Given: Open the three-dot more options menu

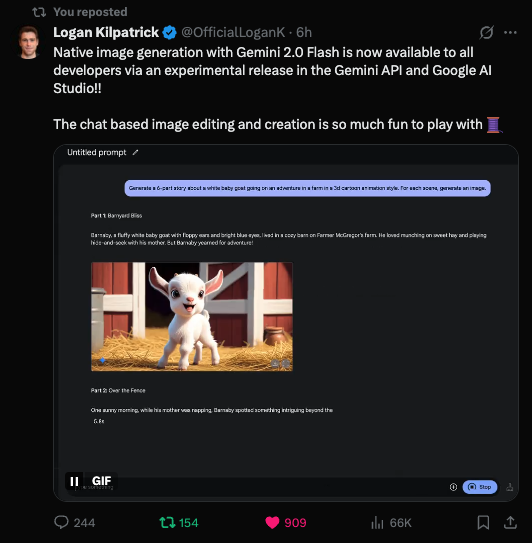Looking at the screenshot, I should pyautogui.click(x=510, y=33).
